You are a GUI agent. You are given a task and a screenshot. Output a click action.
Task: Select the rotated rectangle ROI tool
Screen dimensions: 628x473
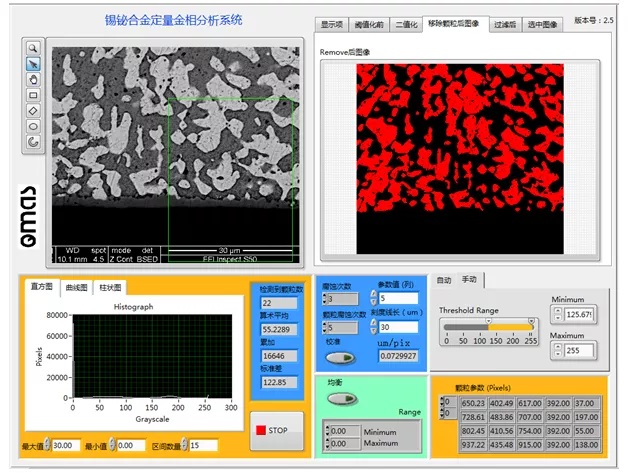pos(33,111)
